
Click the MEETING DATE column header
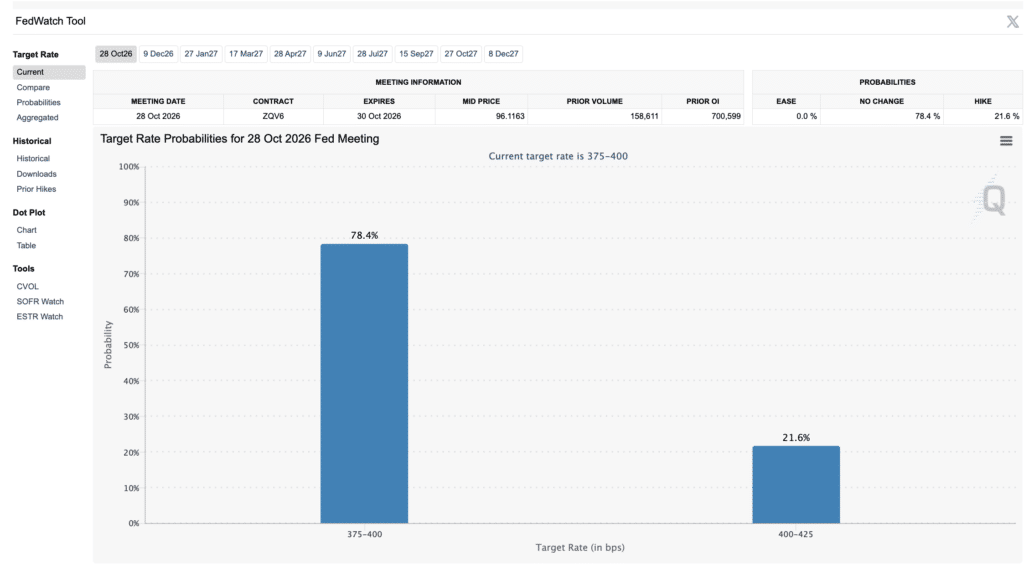click(158, 101)
